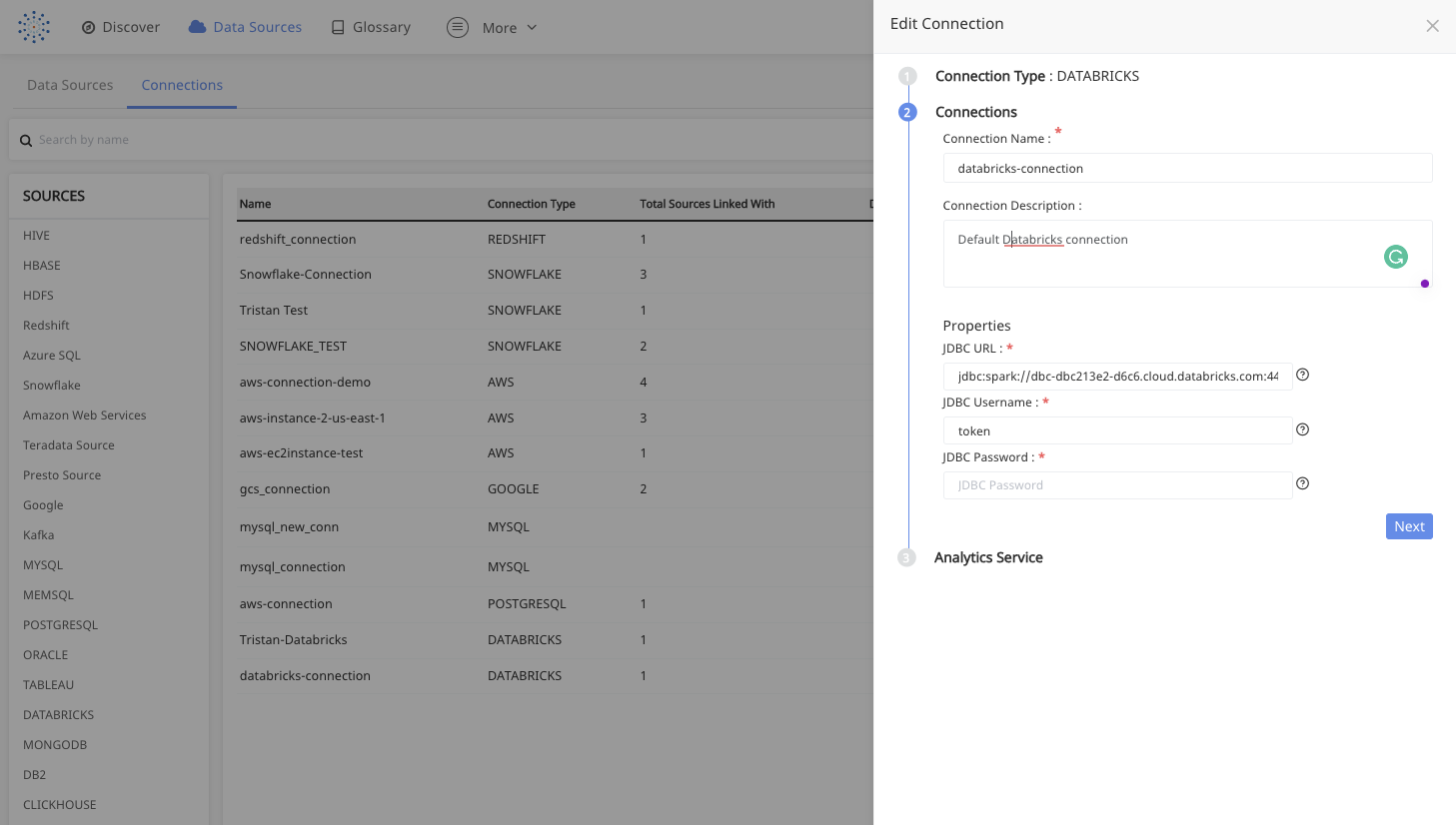Select Snowflake in sources list

pos(52,386)
